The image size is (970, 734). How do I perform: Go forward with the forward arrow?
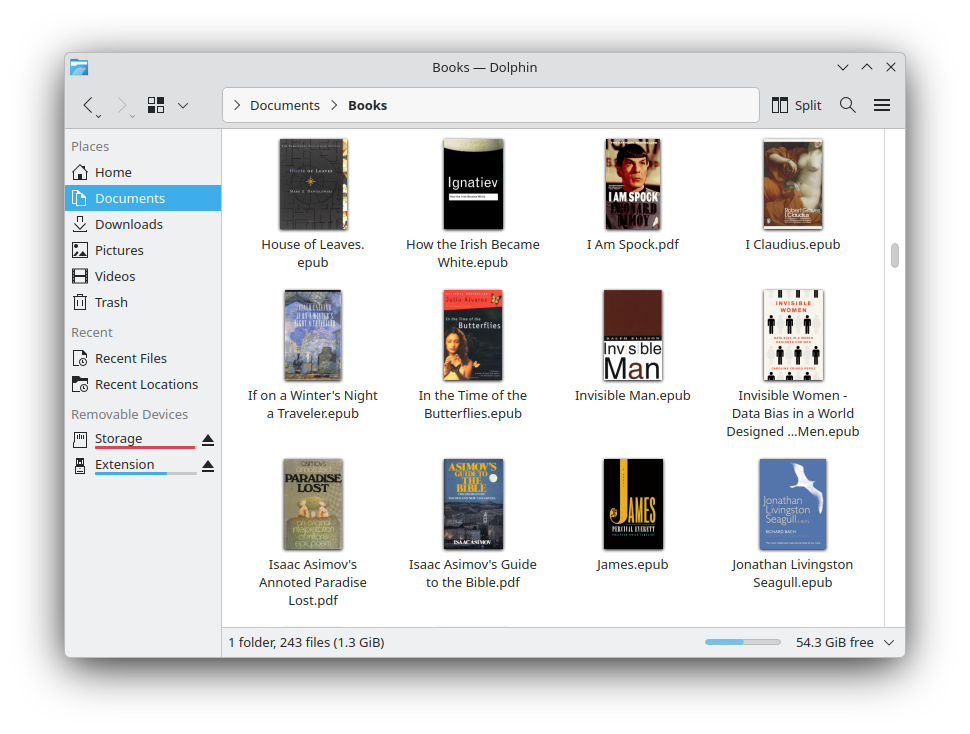point(122,106)
